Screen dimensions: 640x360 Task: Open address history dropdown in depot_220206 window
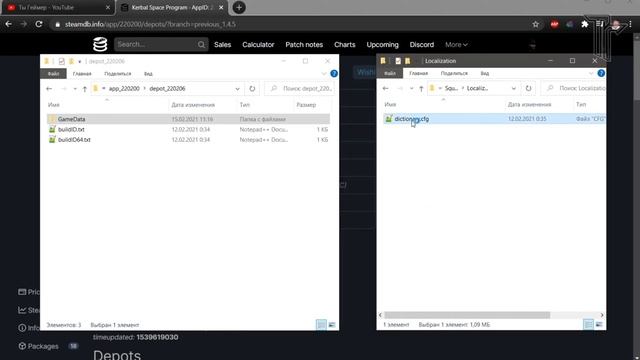237,89
